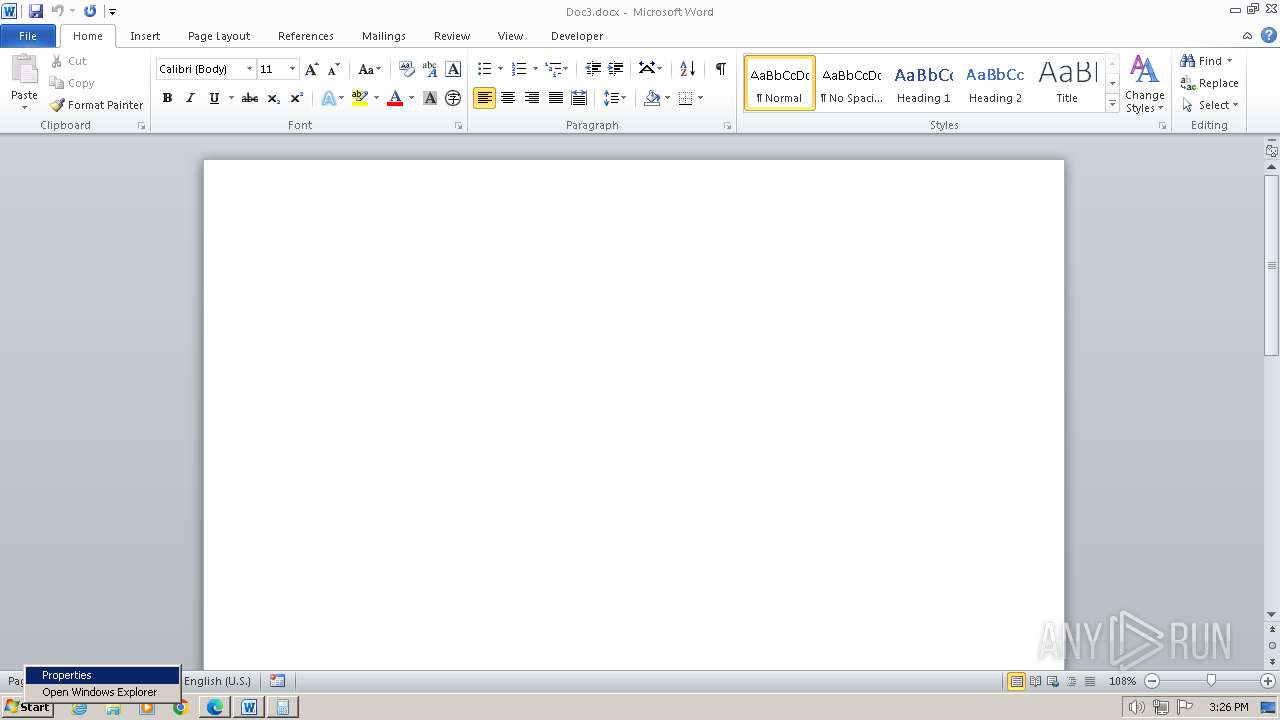The width and height of the screenshot is (1280, 720).
Task: Switch to the Insert tab
Action: [x=145, y=36]
